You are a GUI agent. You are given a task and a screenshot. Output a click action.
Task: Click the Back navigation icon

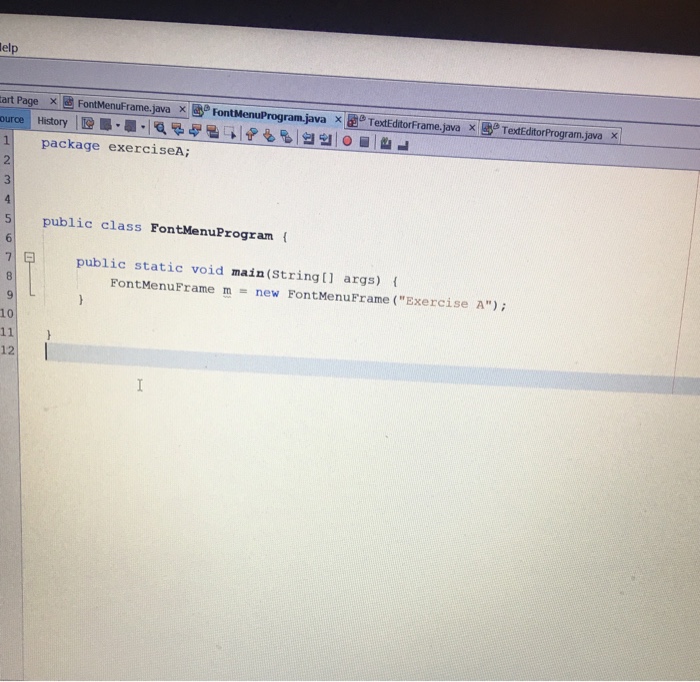106,125
